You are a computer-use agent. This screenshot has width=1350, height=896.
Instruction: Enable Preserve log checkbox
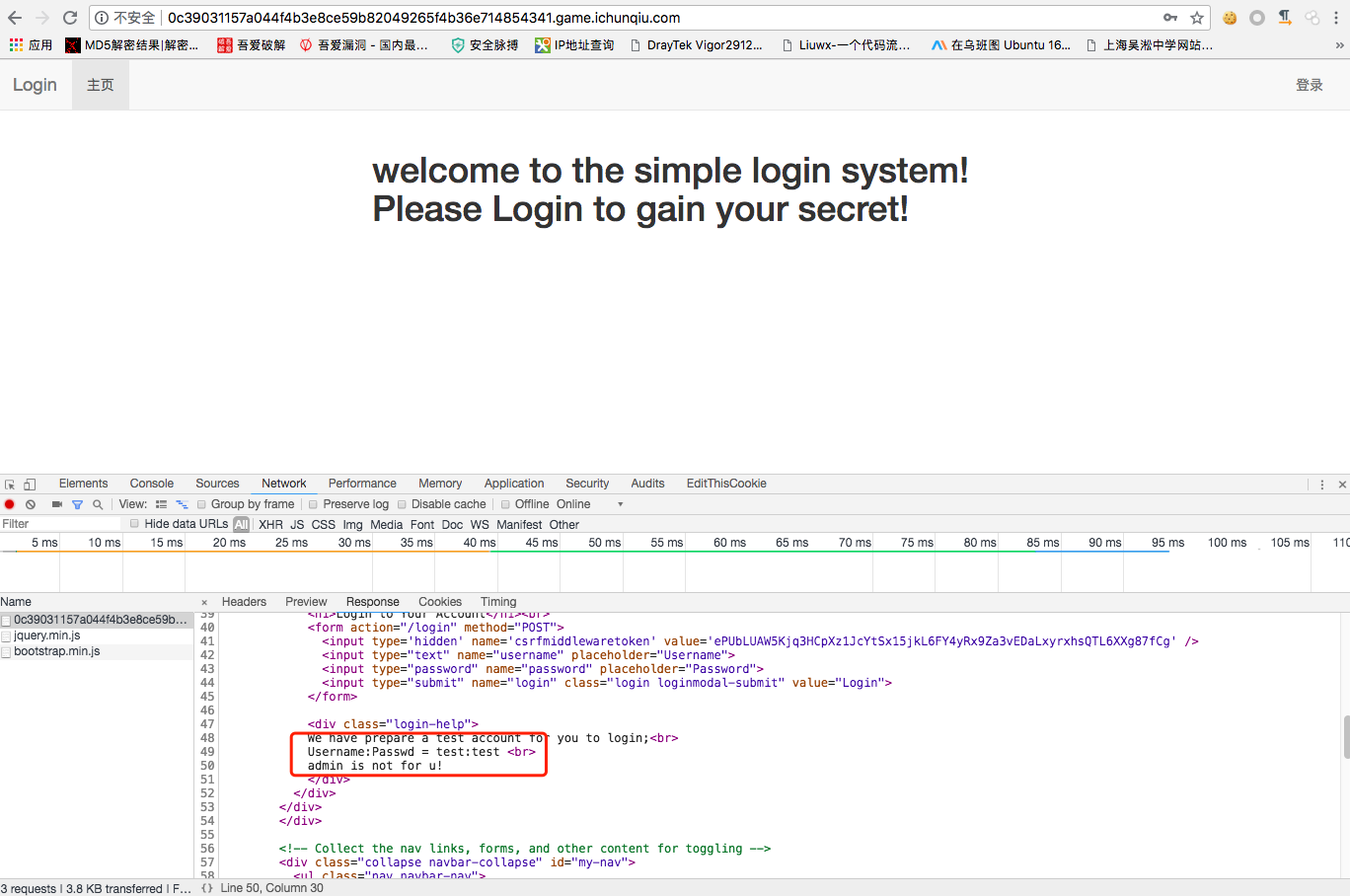(314, 504)
